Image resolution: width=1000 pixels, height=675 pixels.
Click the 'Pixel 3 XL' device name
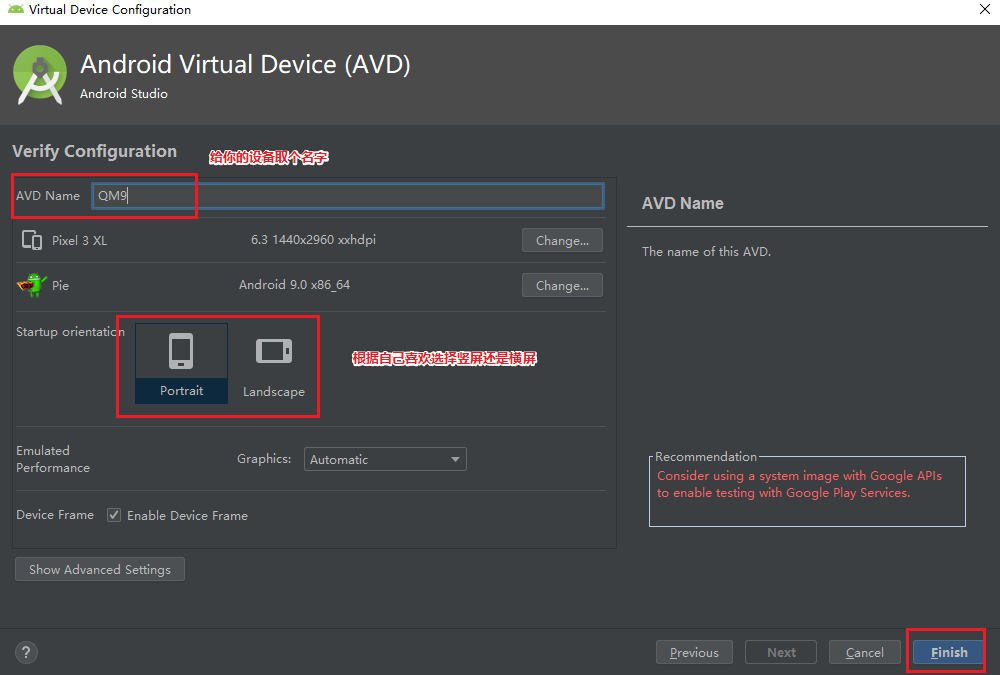[80, 241]
